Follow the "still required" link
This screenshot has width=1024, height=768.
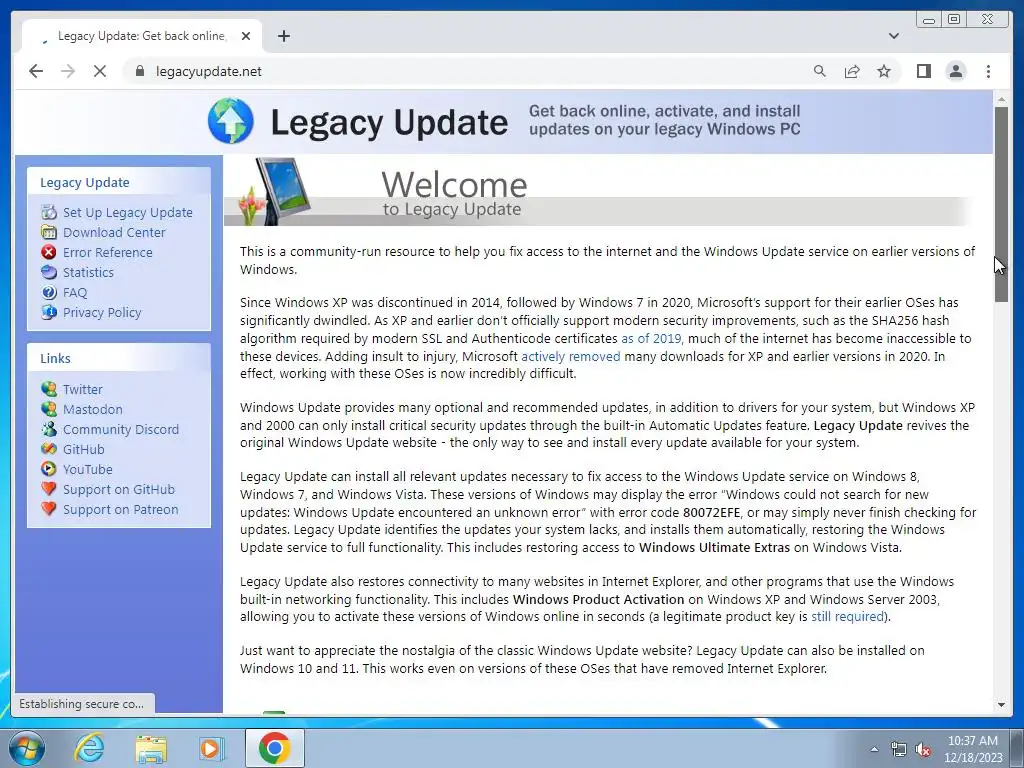847,616
